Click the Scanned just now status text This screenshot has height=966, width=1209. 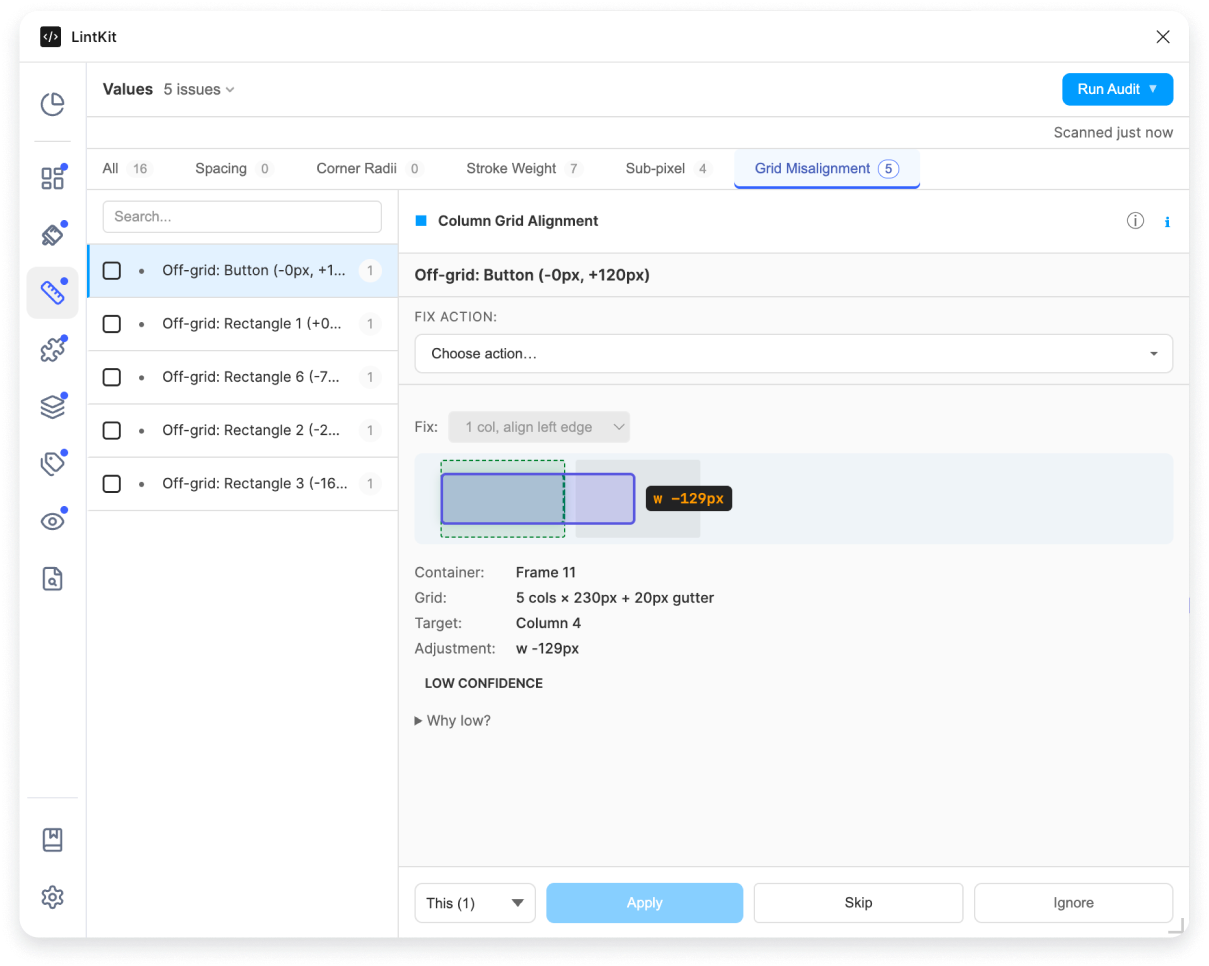coord(1113,133)
